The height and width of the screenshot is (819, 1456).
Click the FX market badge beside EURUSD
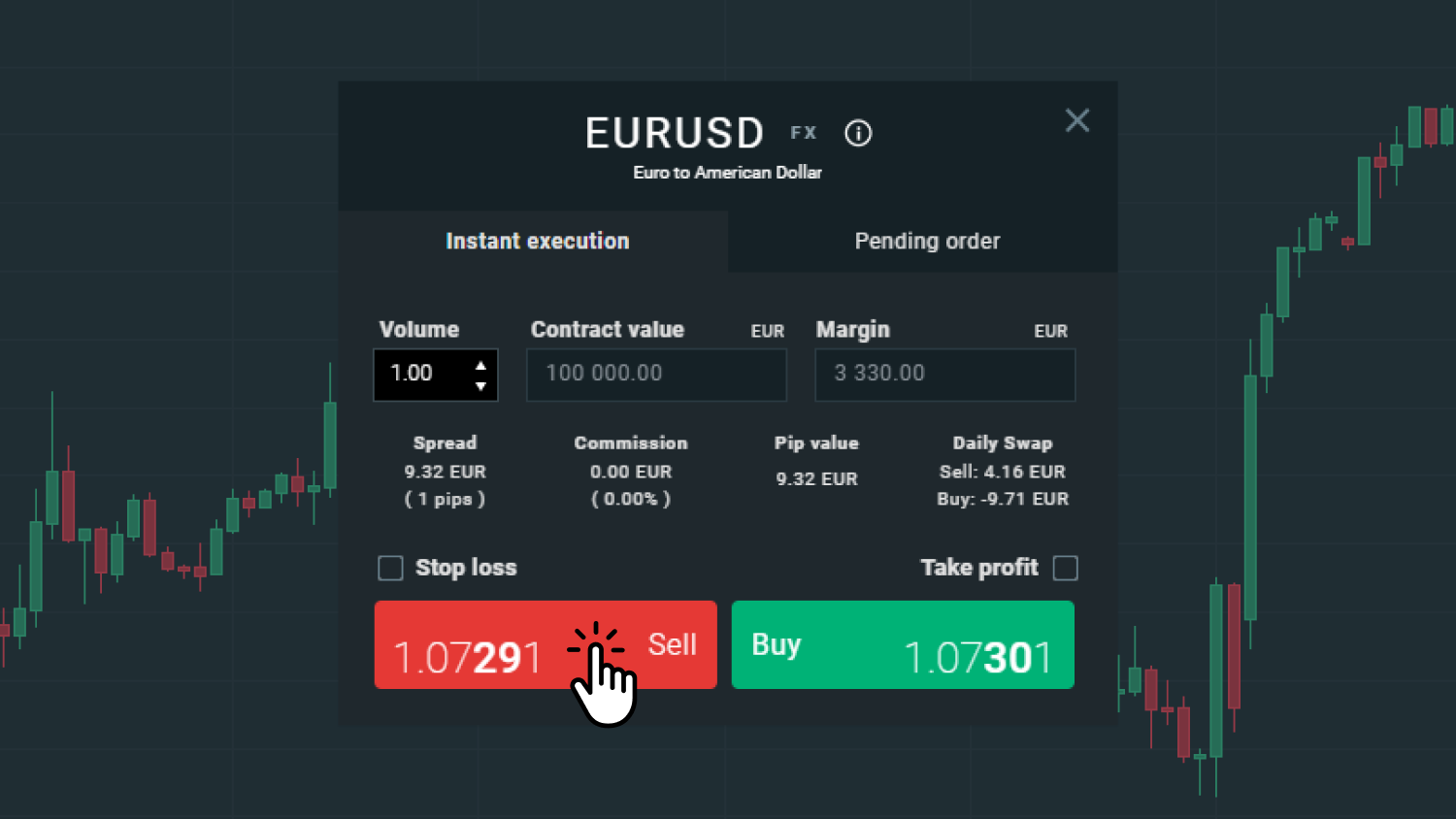click(x=803, y=132)
